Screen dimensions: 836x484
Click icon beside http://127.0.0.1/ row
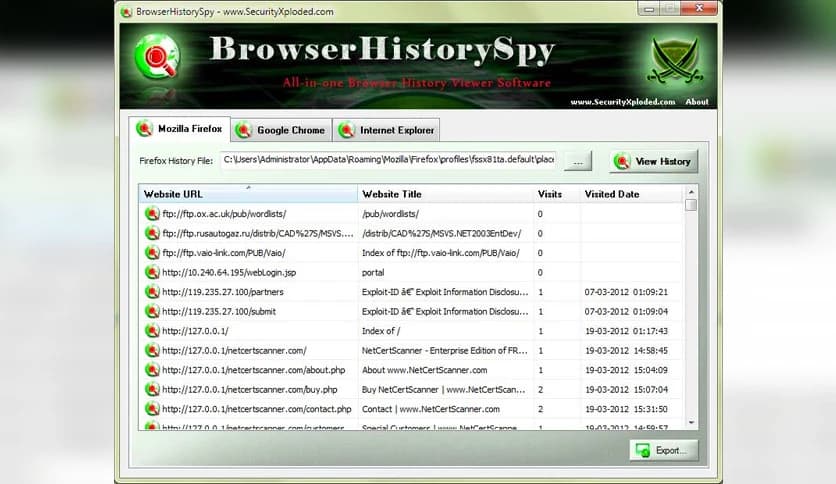coord(152,331)
